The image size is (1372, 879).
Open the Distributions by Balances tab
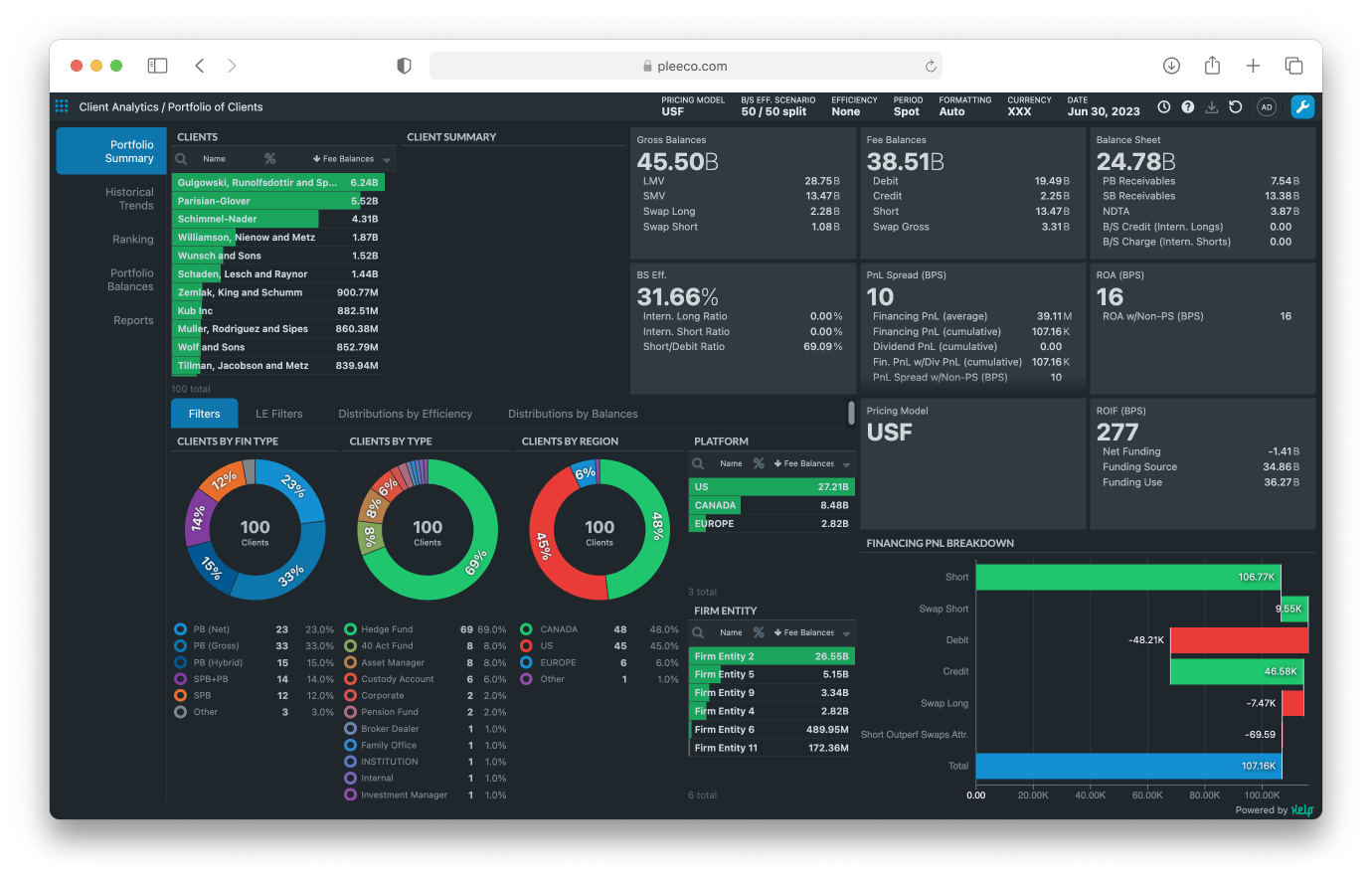point(573,414)
